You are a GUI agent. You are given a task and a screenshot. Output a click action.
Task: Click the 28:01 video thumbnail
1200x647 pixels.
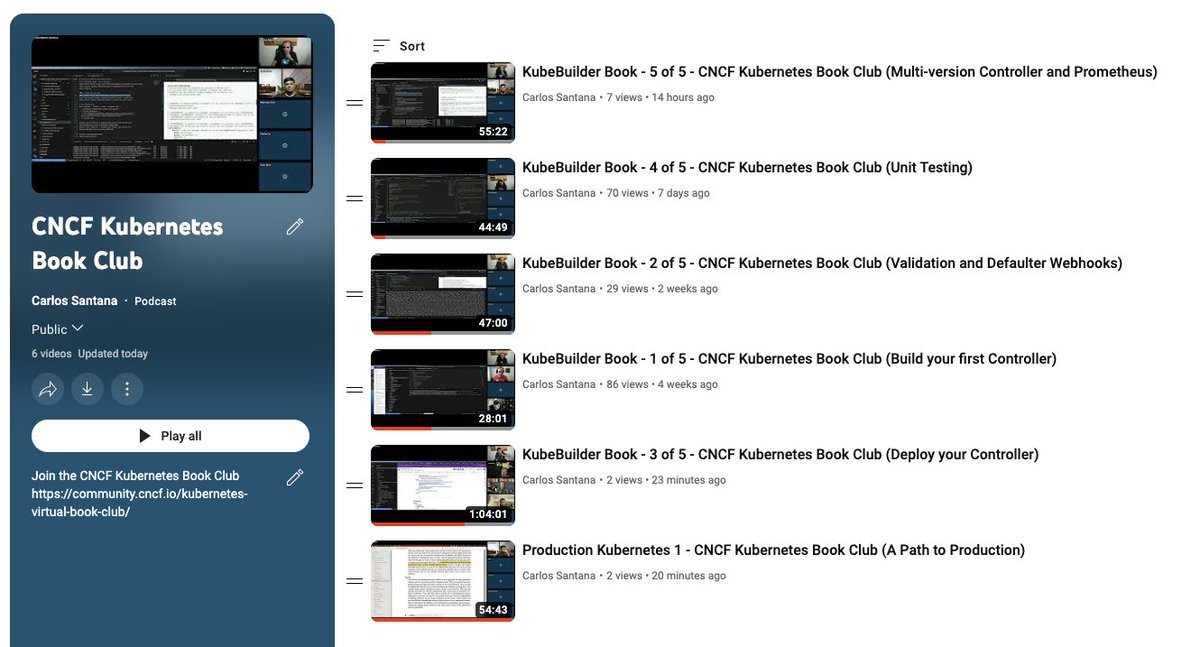tap(443, 390)
